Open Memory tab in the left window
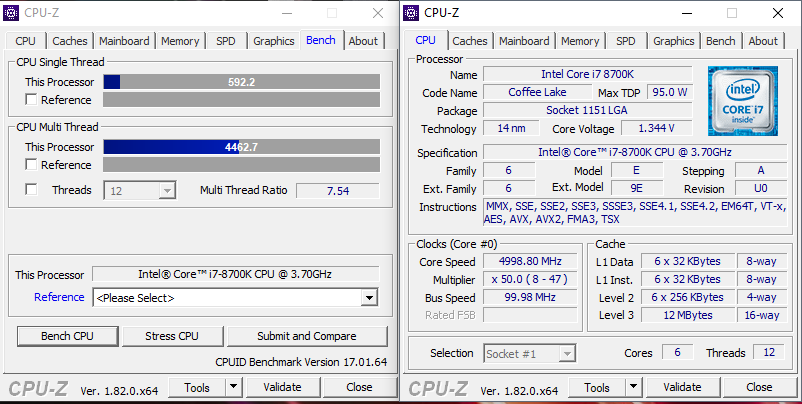 [180, 41]
